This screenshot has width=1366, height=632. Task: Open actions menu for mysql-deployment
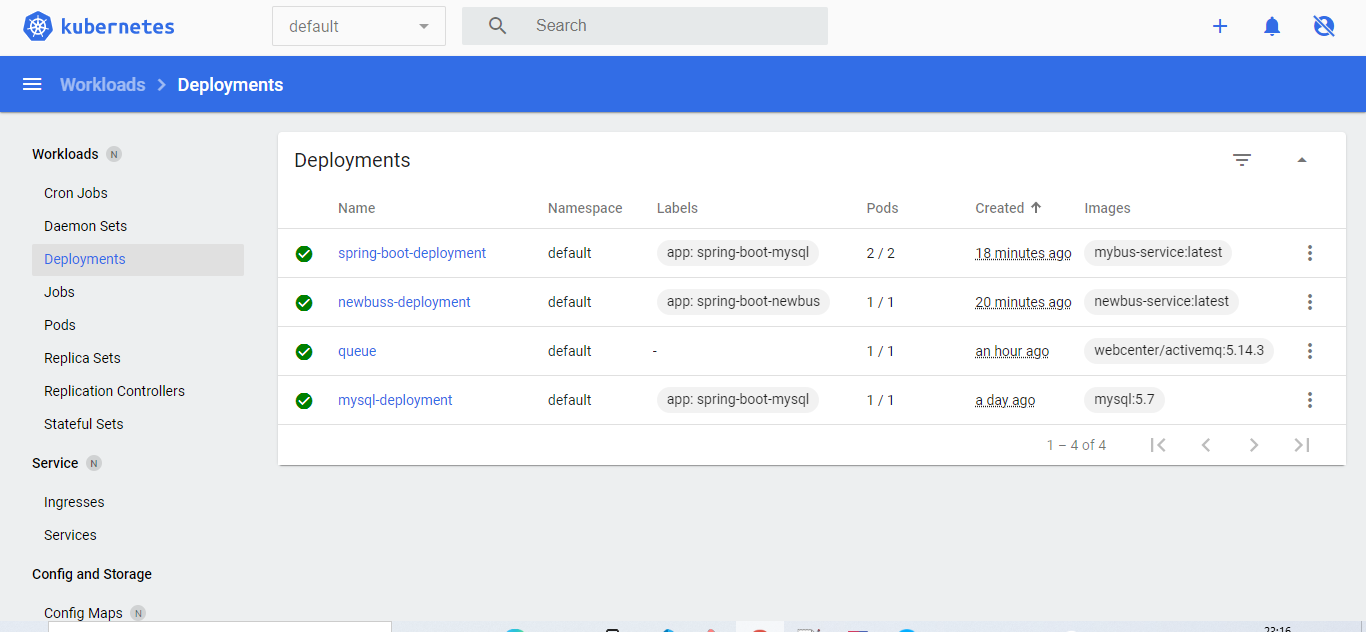click(1310, 400)
